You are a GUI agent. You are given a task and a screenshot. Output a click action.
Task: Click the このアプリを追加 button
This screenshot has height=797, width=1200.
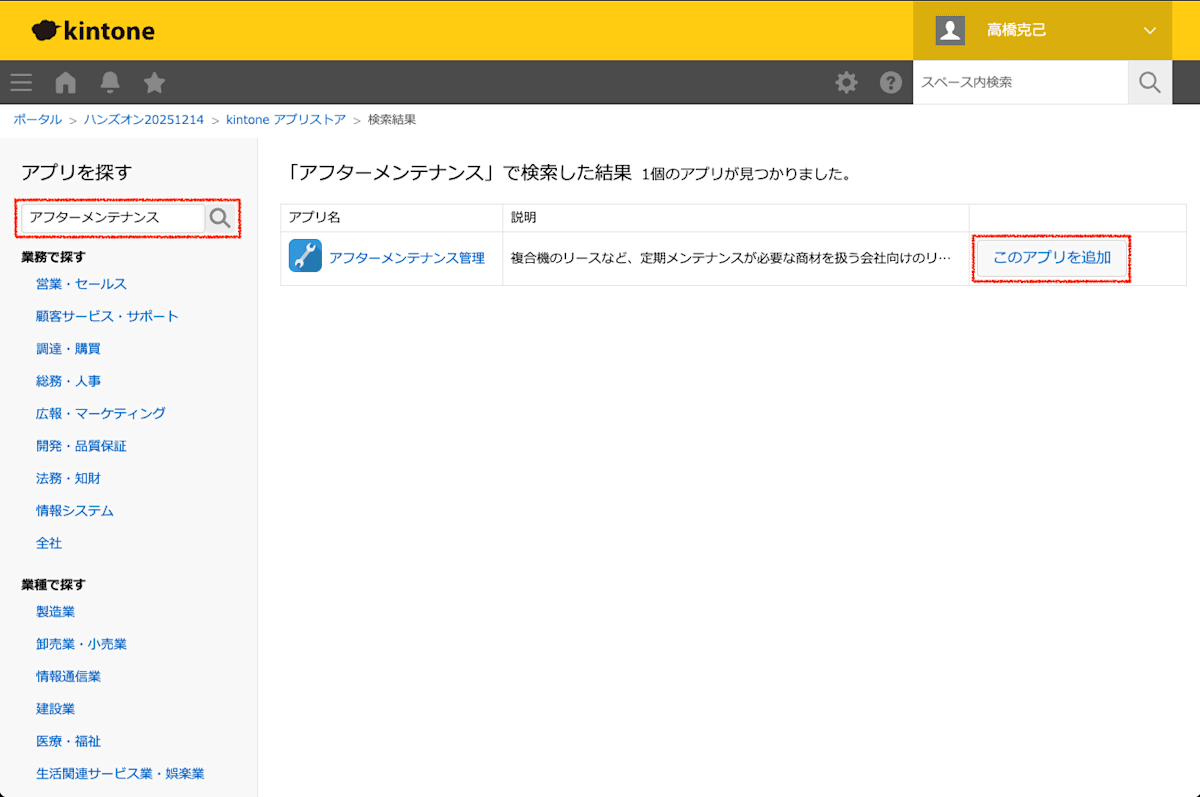[1050, 258]
